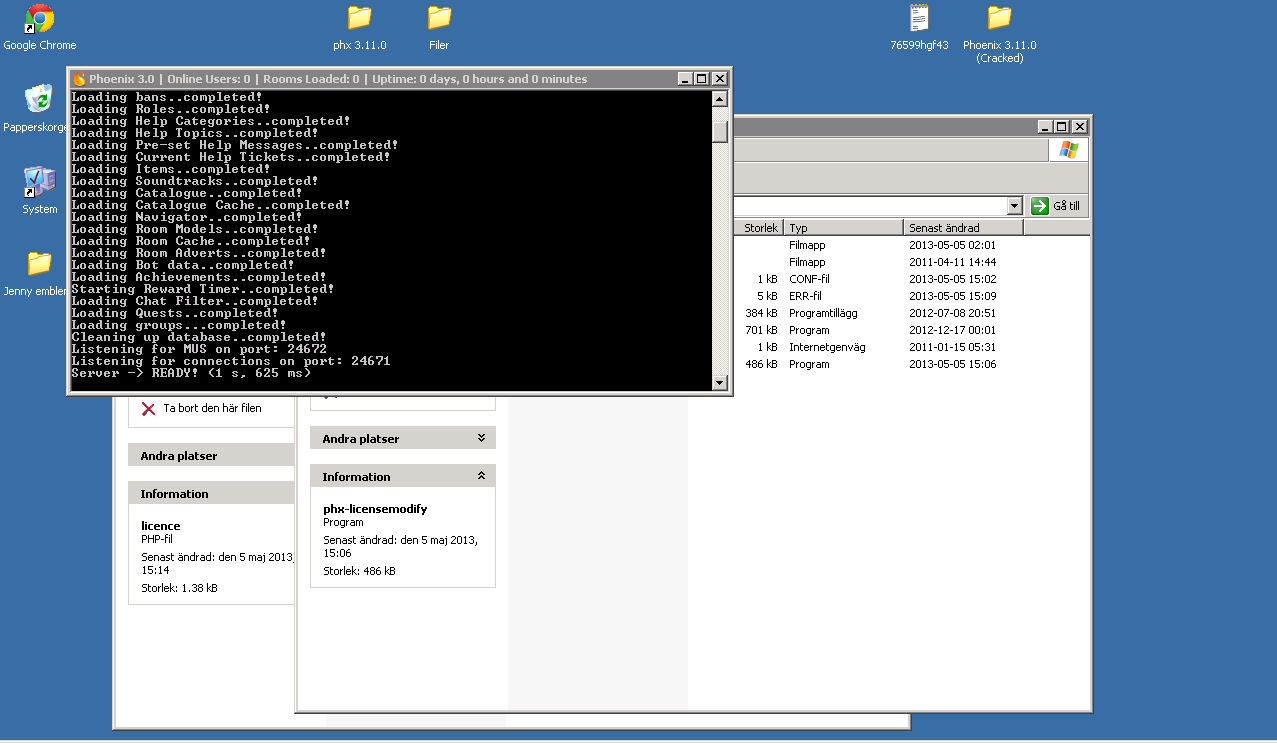Open the address bar dropdown arrow
Image resolution: width=1277 pixels, height=743 pixels.
(x=1015, y=205)
